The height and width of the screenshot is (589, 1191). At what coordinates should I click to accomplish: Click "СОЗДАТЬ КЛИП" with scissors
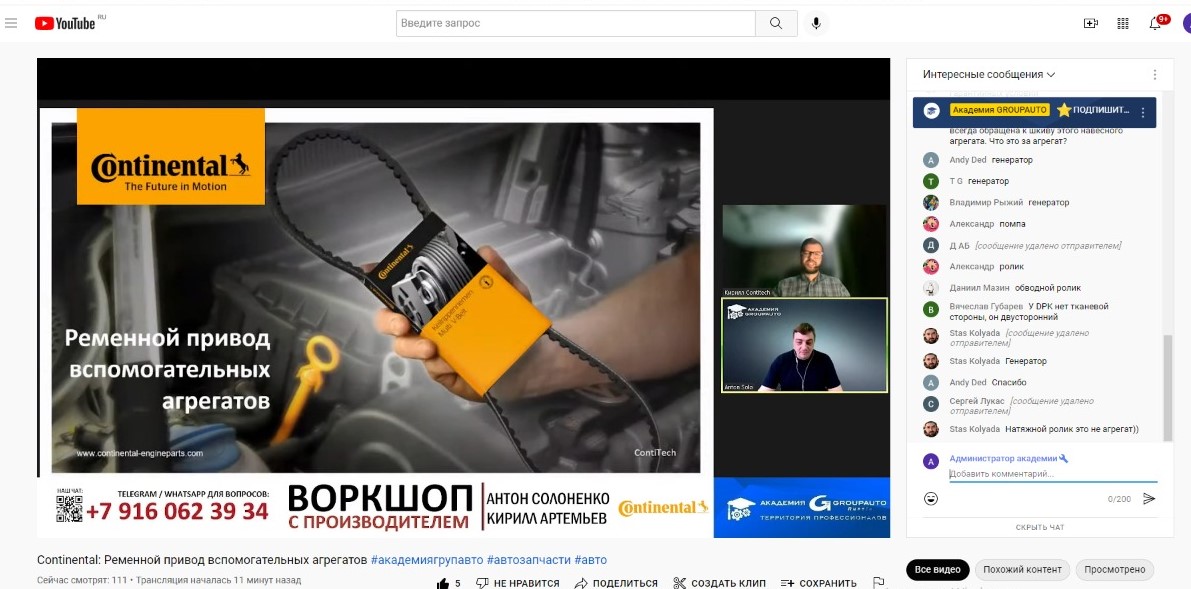coord(719,583)
